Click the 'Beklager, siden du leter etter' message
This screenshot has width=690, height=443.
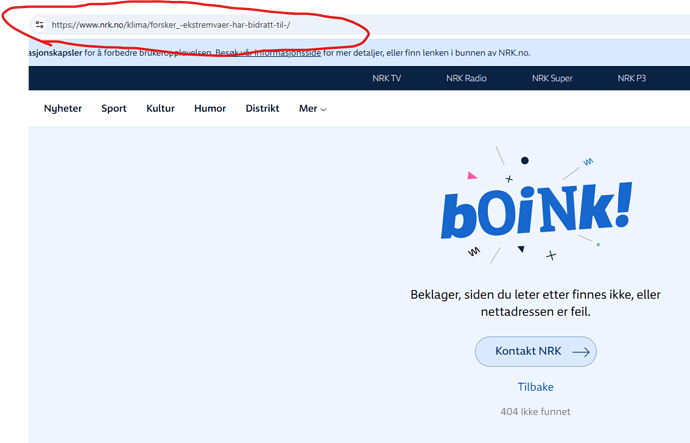[536, 303]
